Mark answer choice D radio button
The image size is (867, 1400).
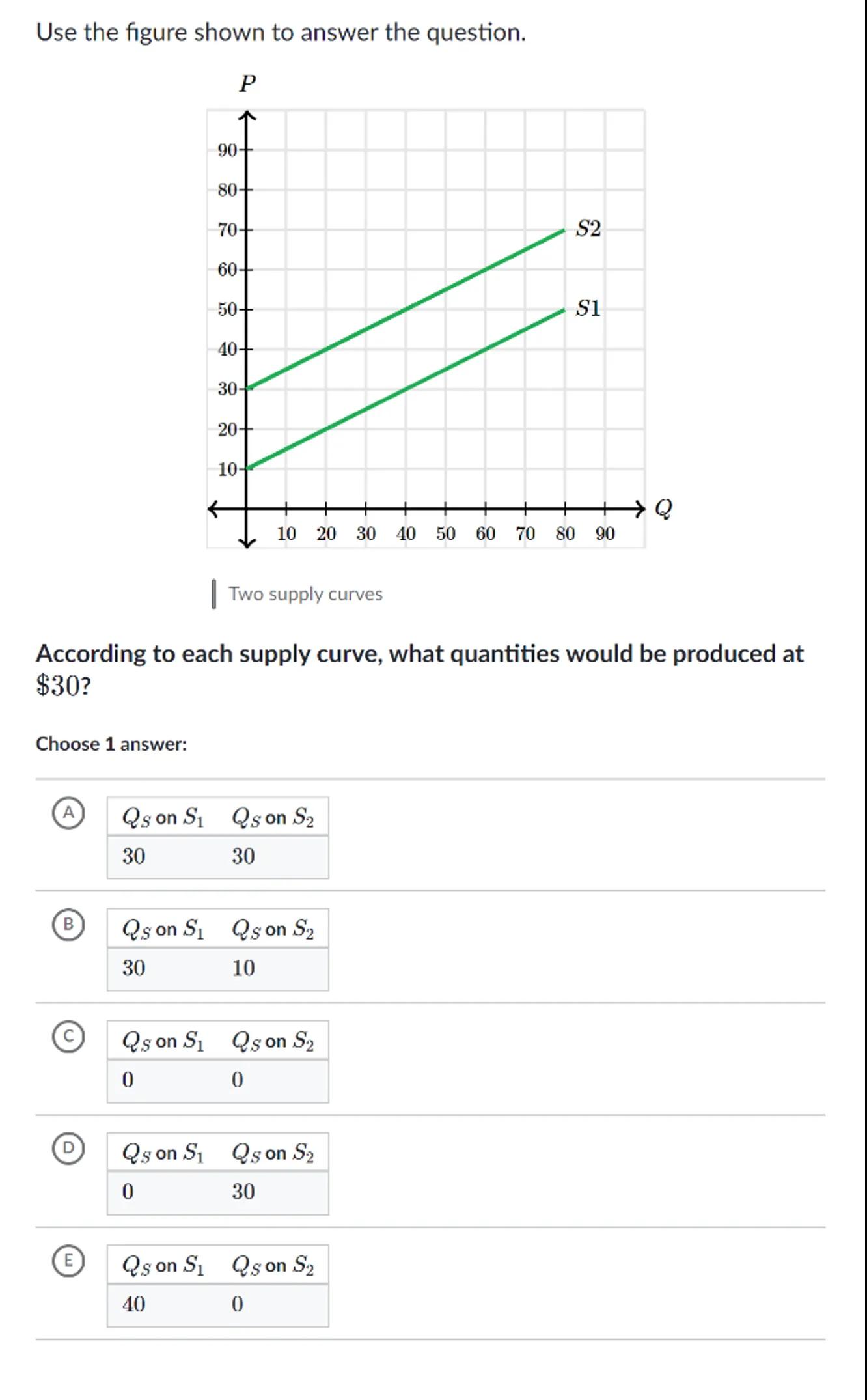[x=68, y=1149]
